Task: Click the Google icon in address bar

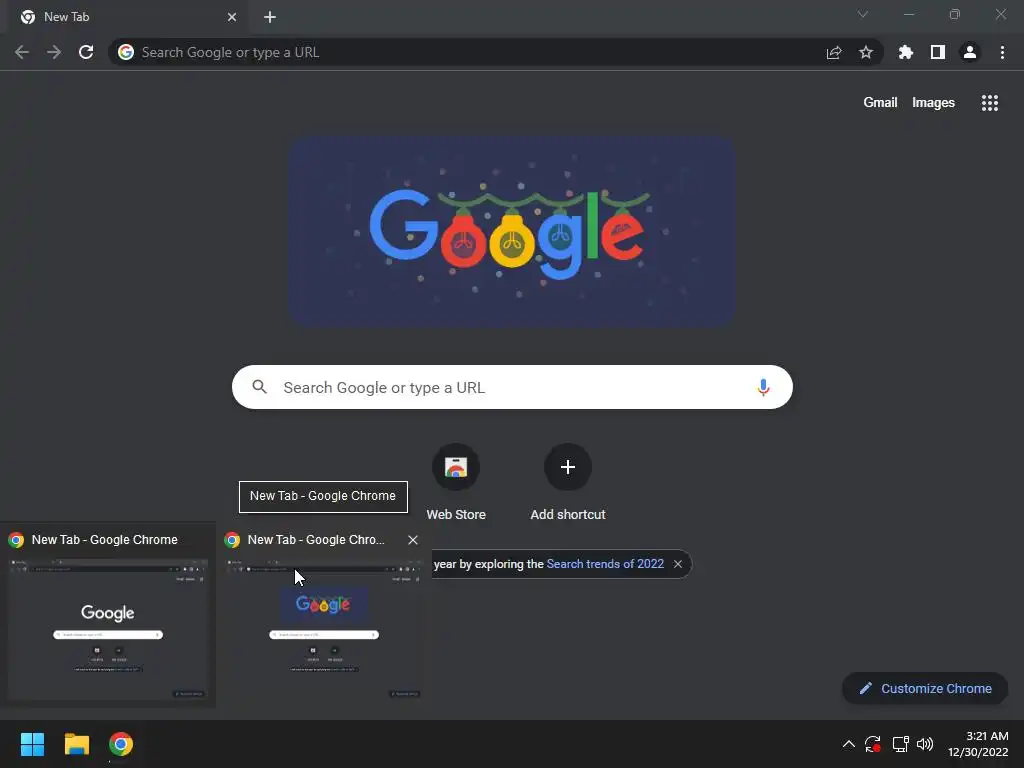Action: pos(126,52)
